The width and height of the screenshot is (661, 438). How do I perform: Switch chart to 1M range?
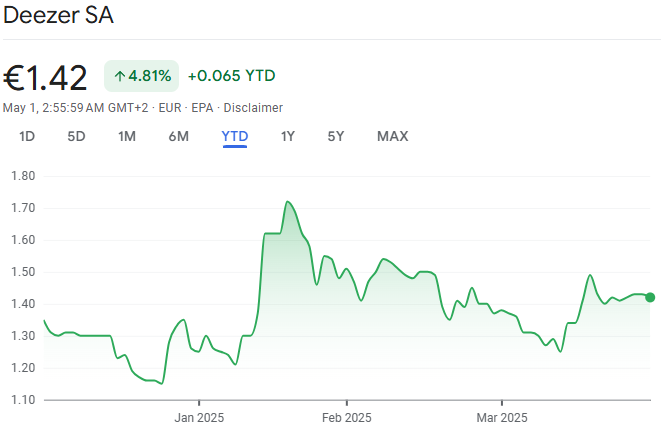coord(127,137)
